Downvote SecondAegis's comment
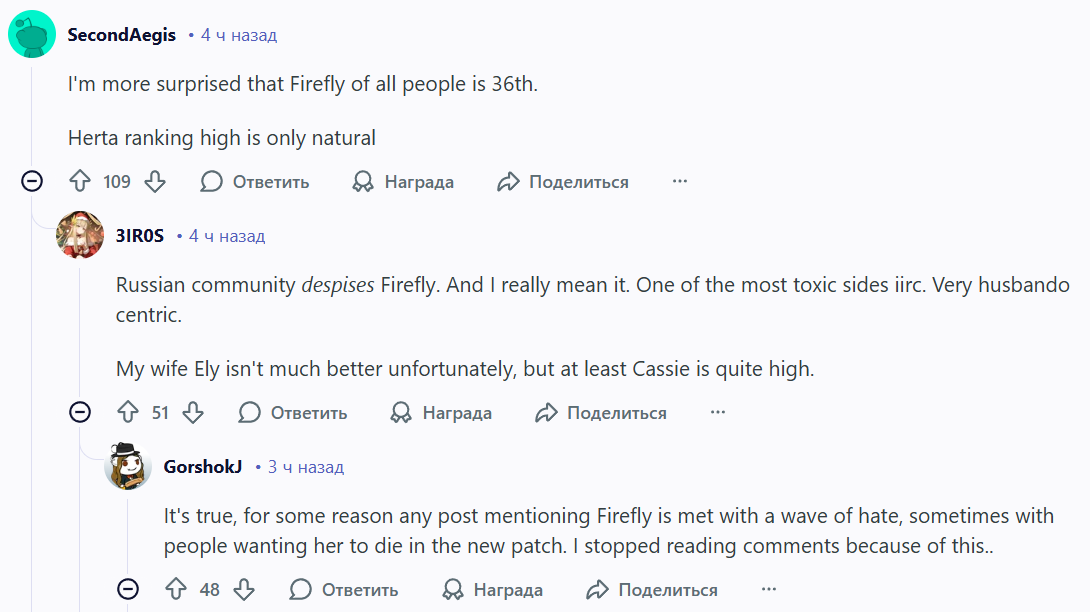This screenshot has width=1090, height=612. point(154,182)
